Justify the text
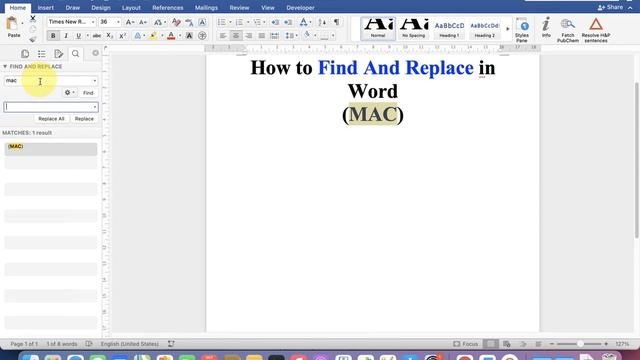This screenshot has width=640, height=360. tap(262, 36)
